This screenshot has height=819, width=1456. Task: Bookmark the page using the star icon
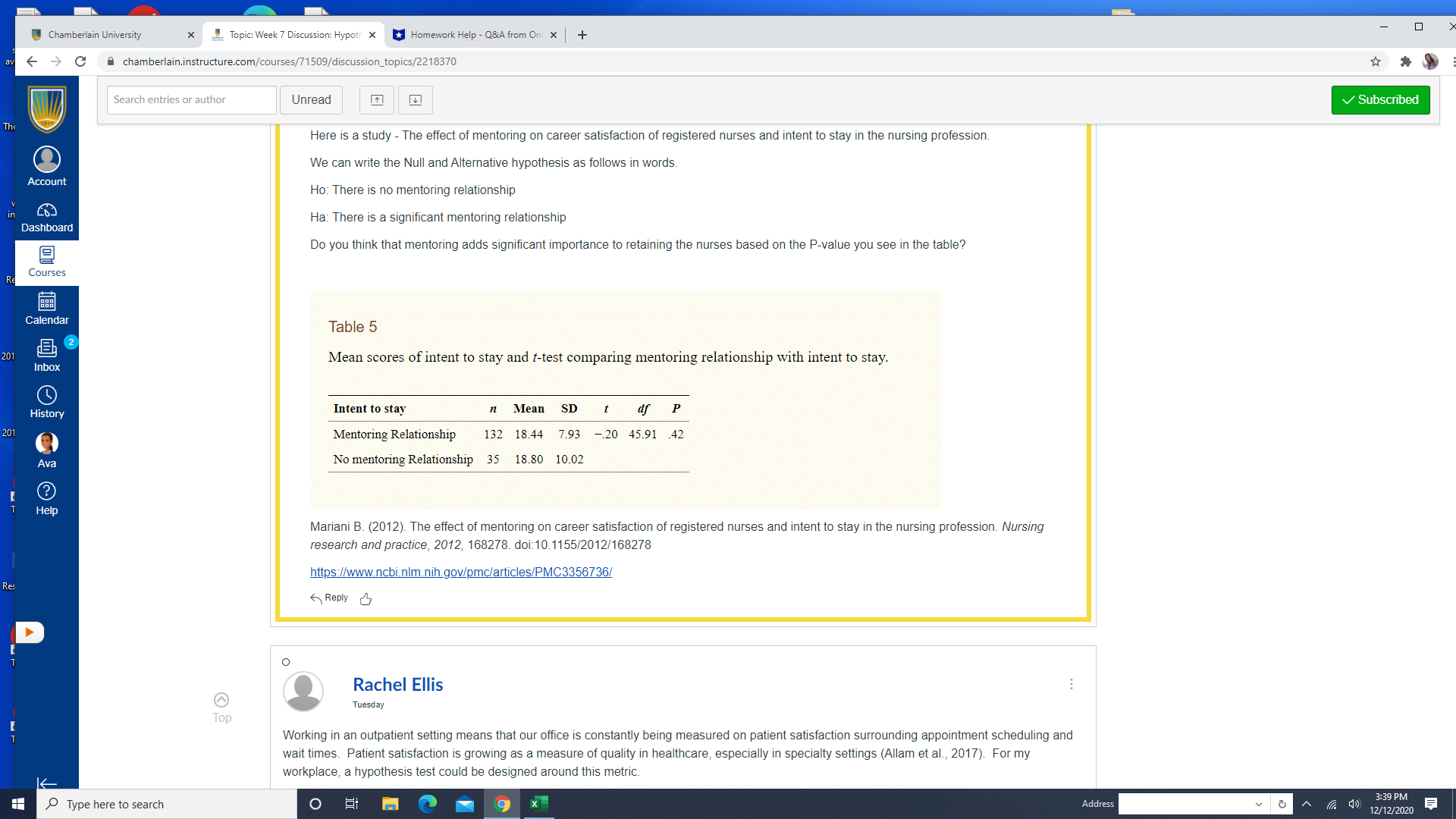[x=1376, y=61]
